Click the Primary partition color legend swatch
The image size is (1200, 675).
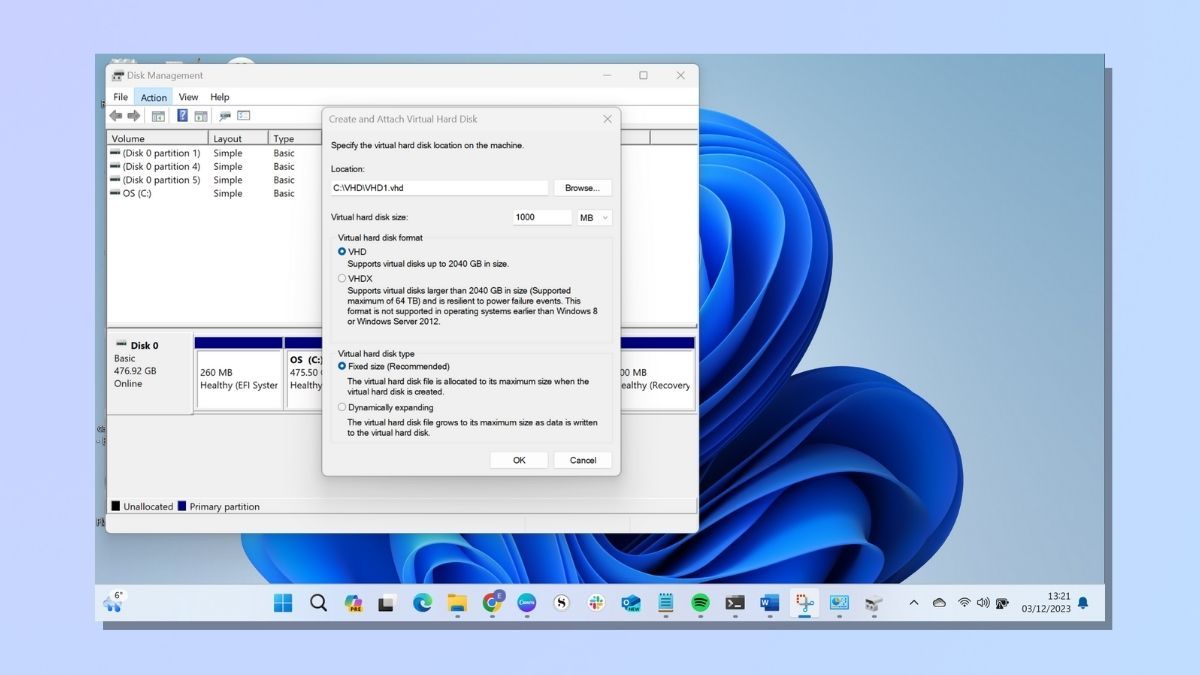click(181, 506)
